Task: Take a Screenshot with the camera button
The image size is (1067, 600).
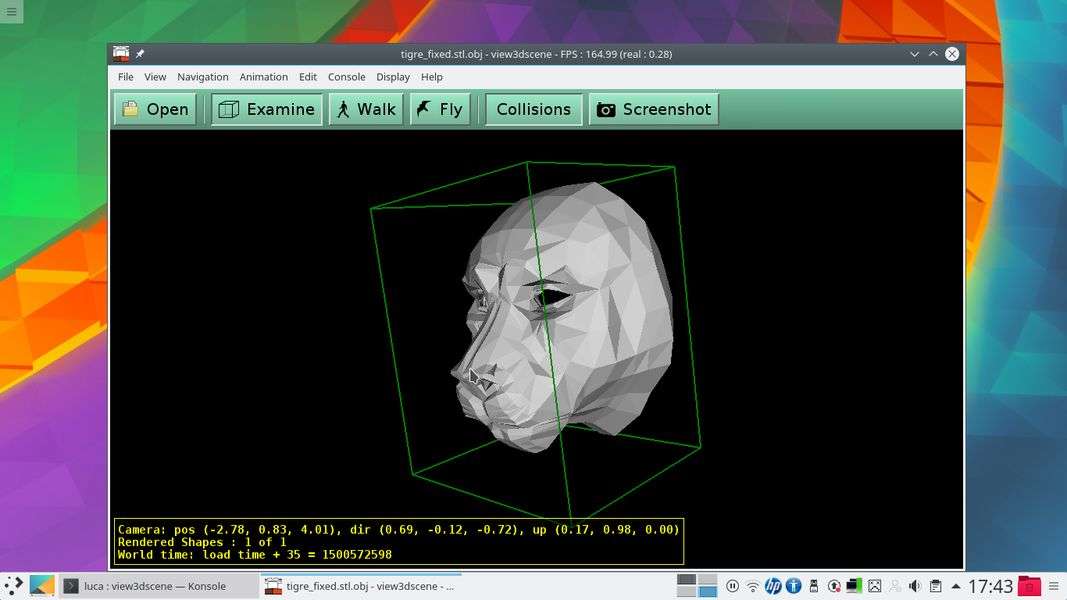Action: coord(653,109)
